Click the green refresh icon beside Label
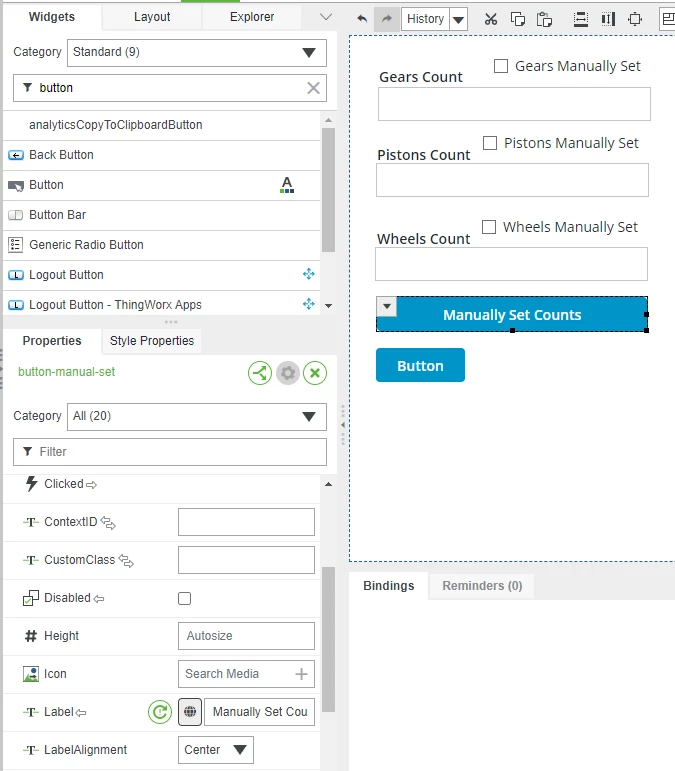 pos(160,712)
